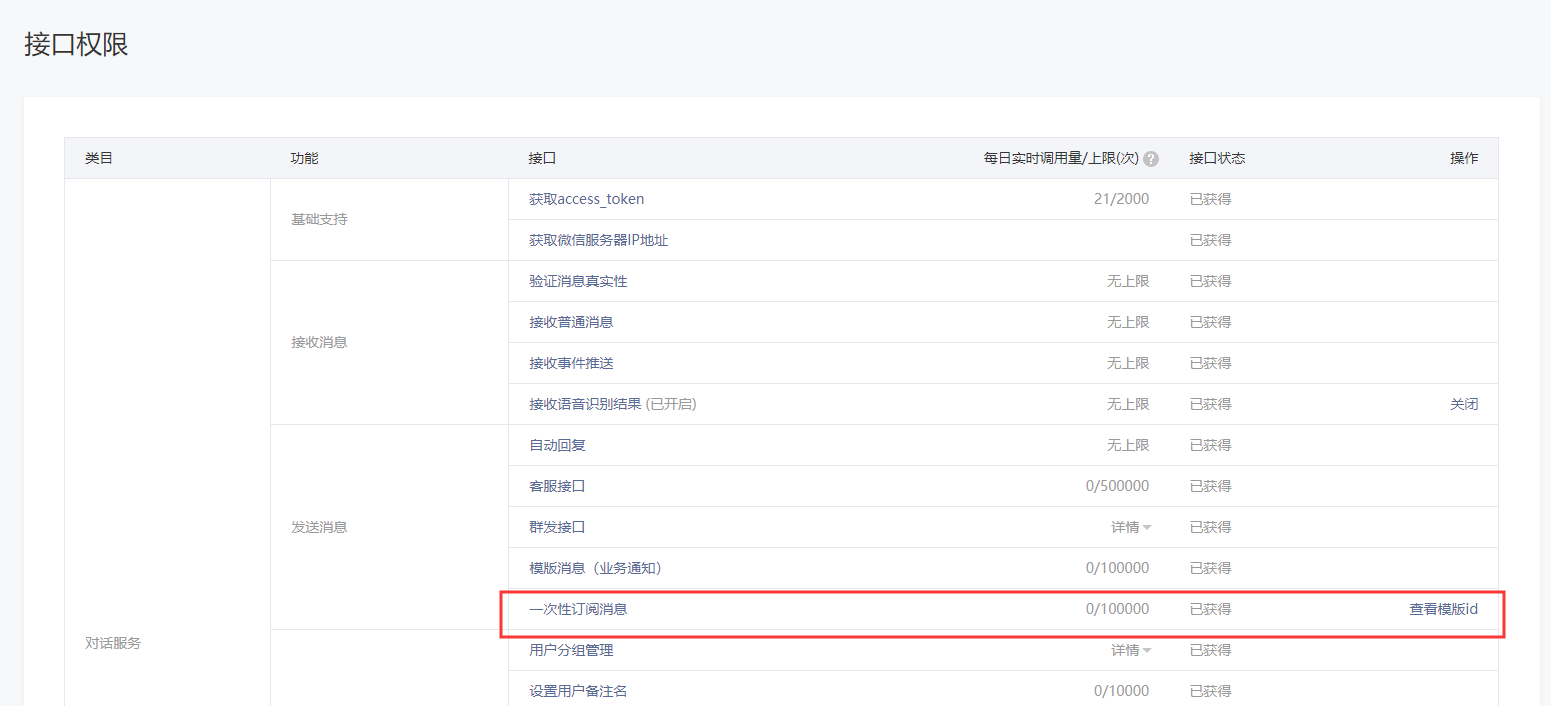
Task: Click 客服接口 interface text
Action: (x=557, y=486)
